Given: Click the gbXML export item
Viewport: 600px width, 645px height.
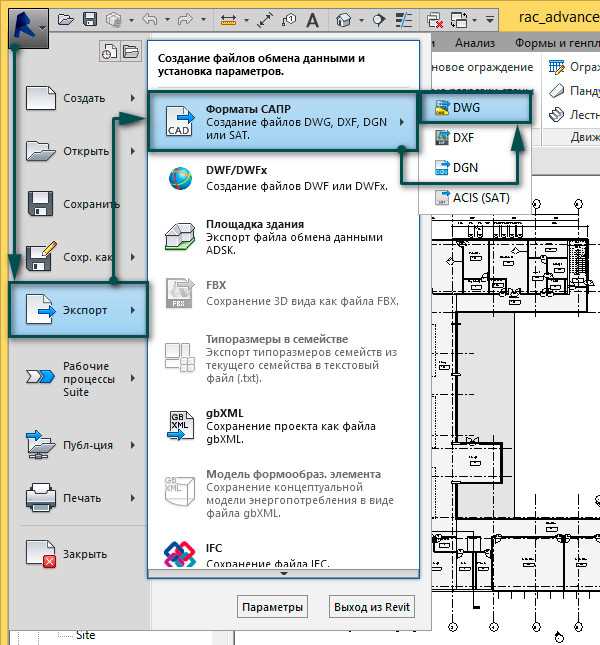Looking at the screenshot, I should point(284,426).
